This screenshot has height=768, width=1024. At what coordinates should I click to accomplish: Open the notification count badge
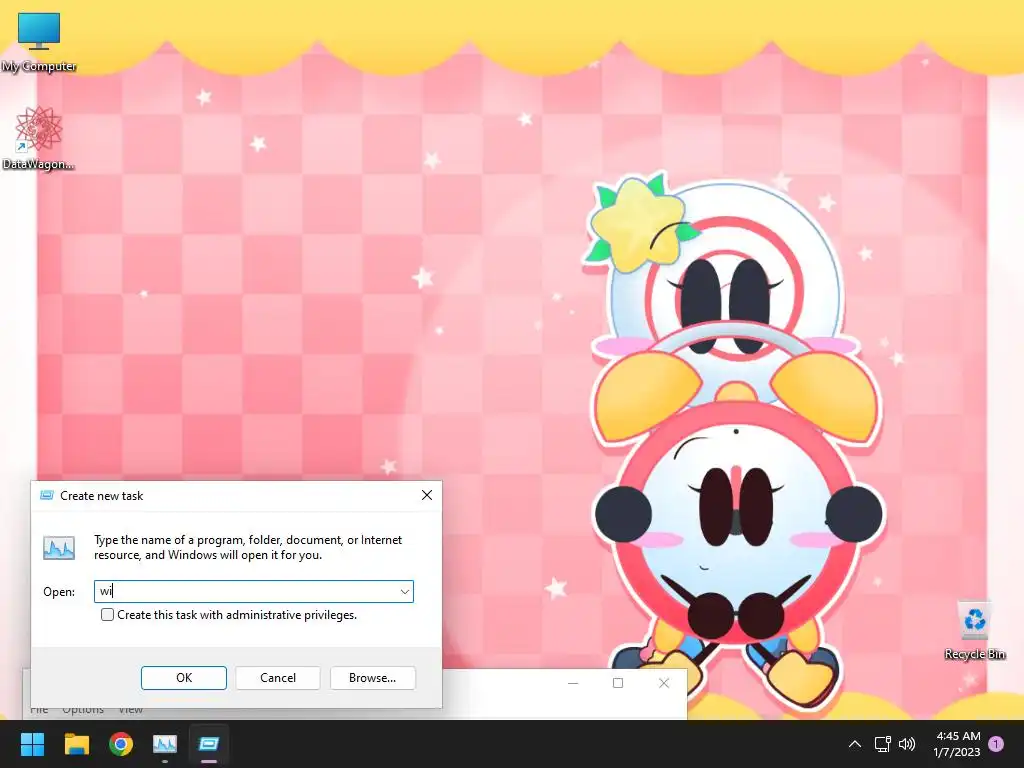click(995, 743)
